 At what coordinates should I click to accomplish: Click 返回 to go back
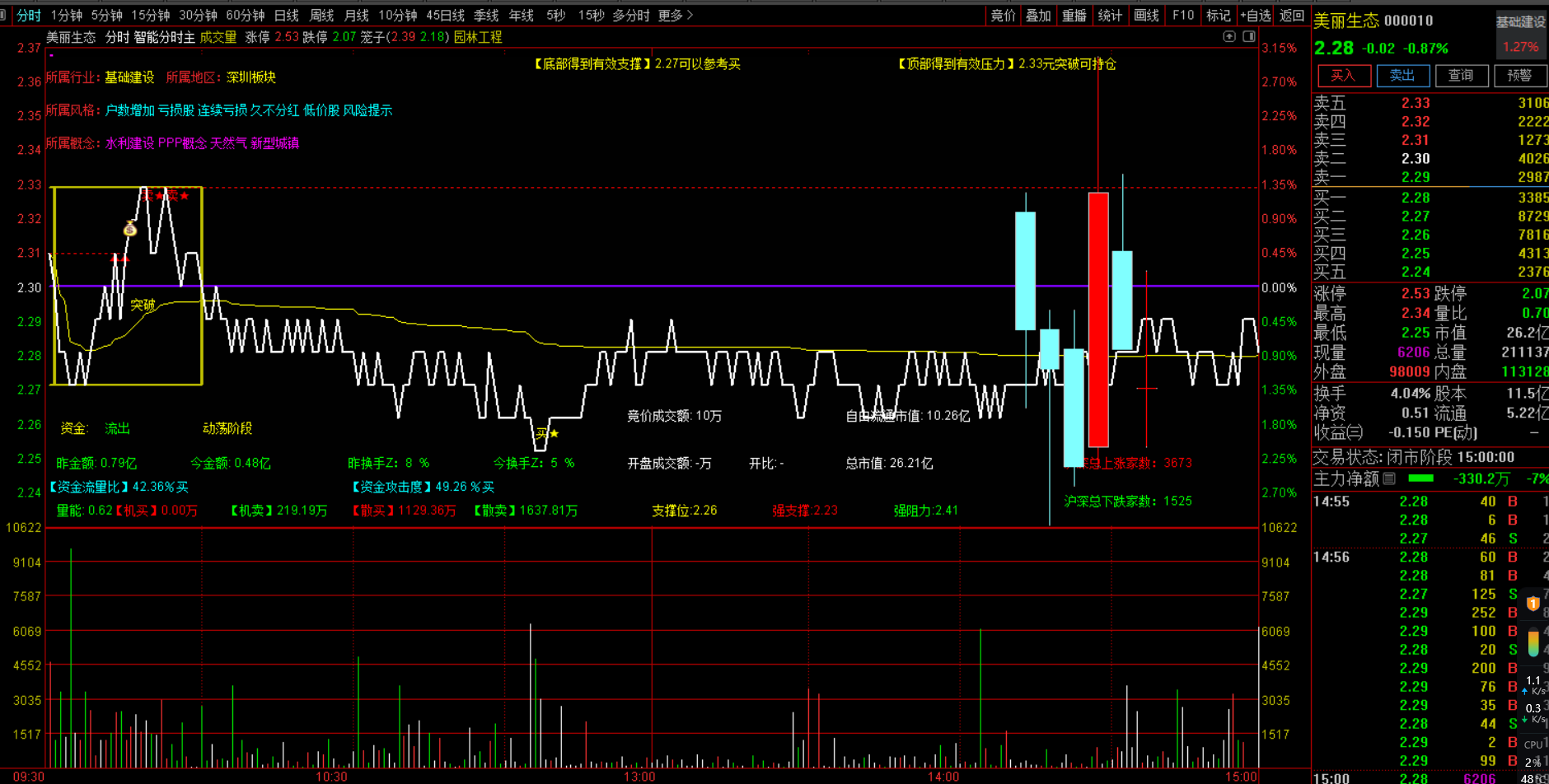1292,15
